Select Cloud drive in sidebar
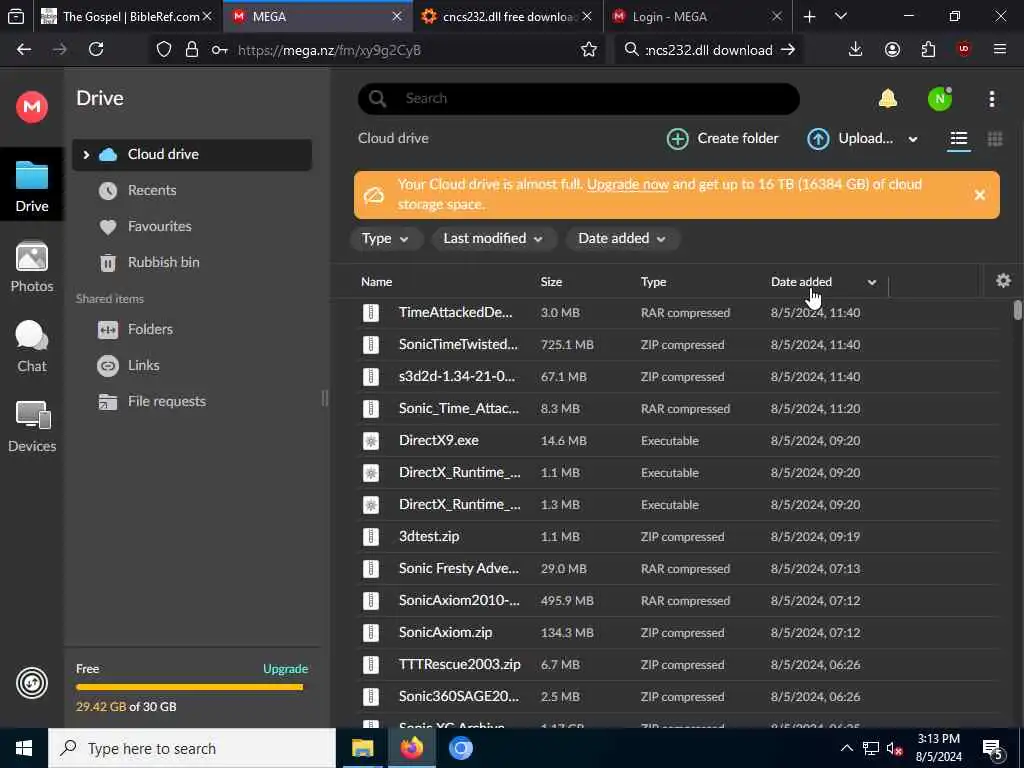Screen dimensions: 1024x768 [191, 155]
